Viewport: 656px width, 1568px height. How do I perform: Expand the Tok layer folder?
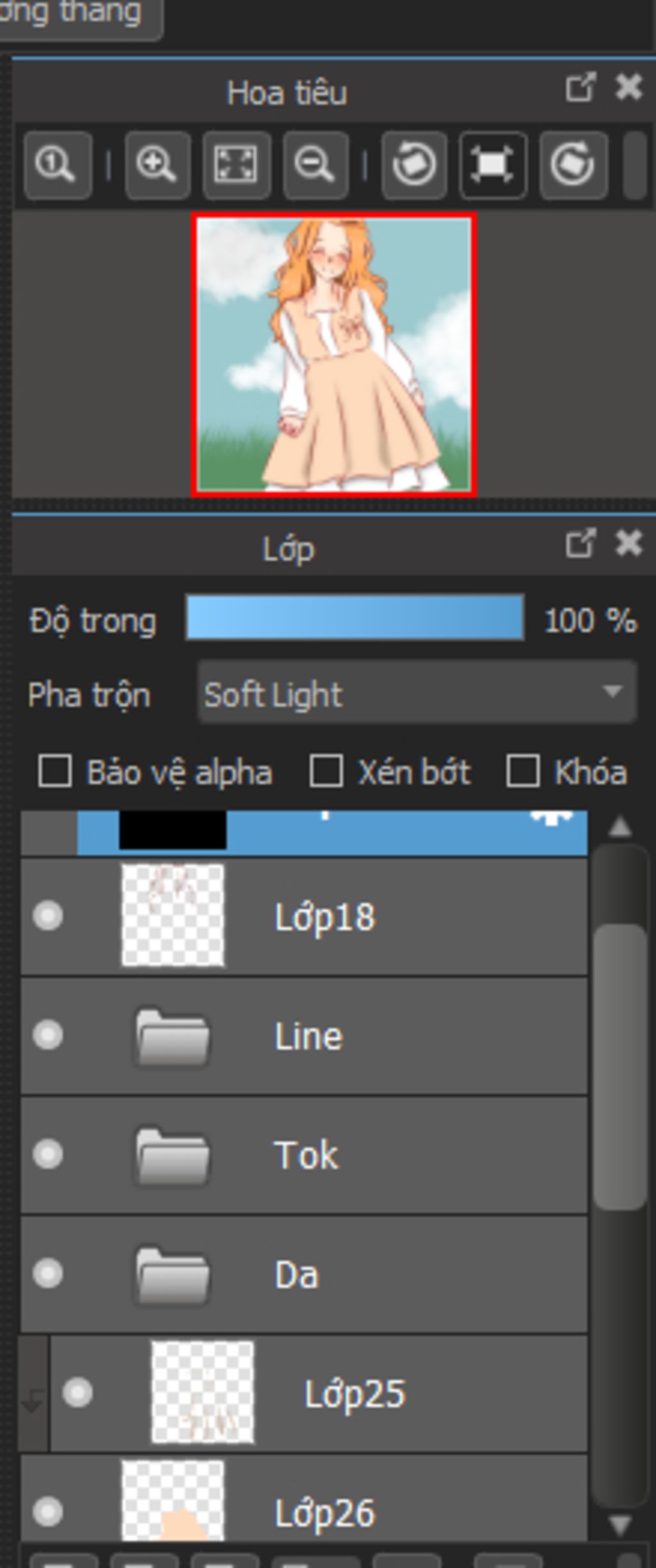(172, 1155)
